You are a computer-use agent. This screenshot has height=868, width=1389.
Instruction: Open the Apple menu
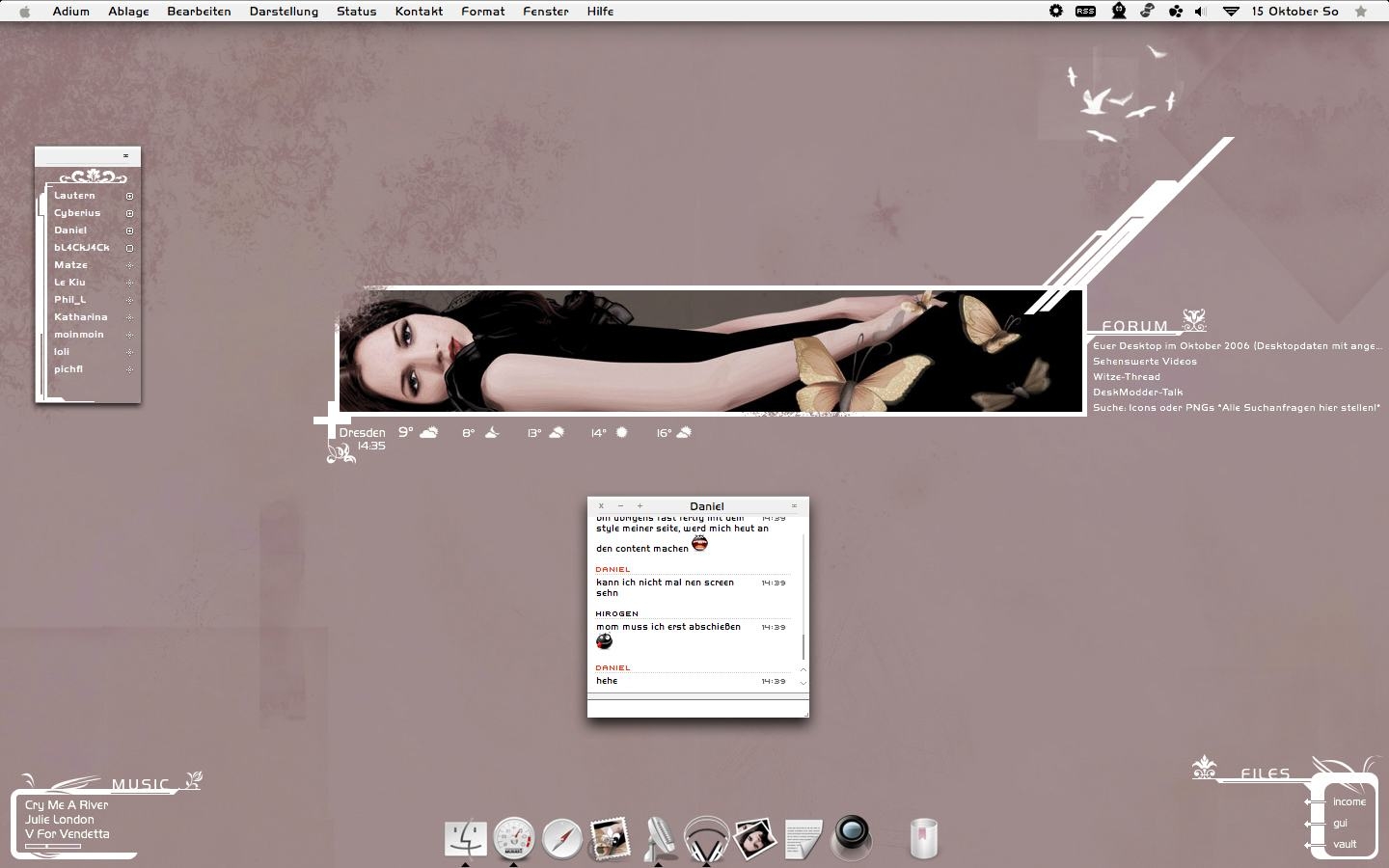[x=25, y=12]
